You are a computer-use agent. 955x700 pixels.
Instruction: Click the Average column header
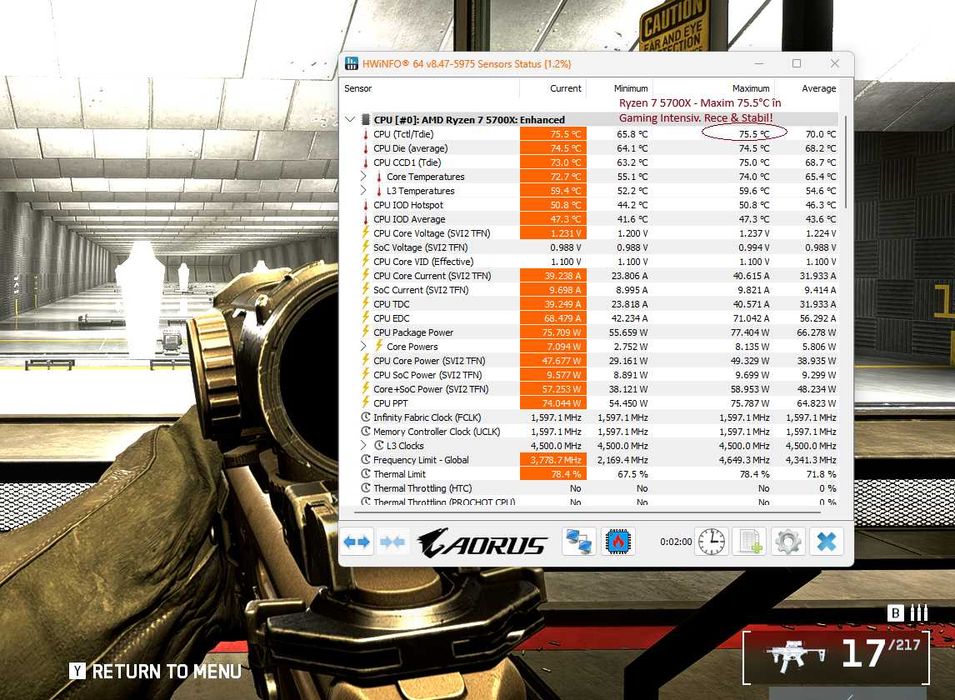[x=819, y=88]
